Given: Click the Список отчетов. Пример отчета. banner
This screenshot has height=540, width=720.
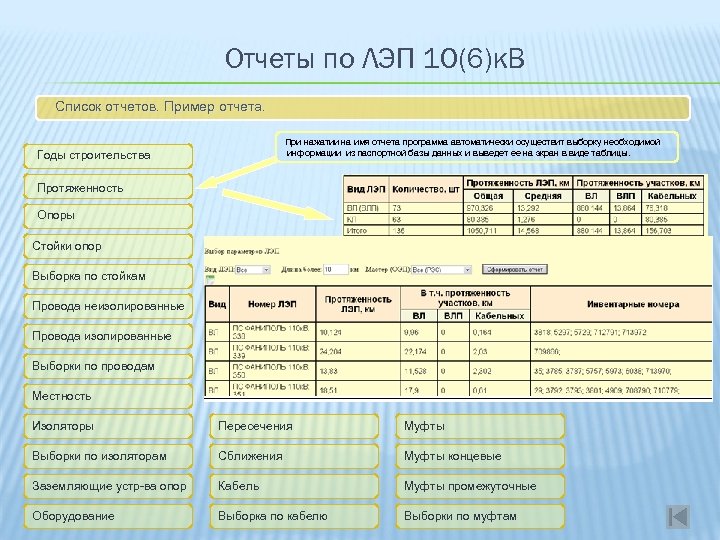Looking at the screenshot, I should [x=363, y=108].
